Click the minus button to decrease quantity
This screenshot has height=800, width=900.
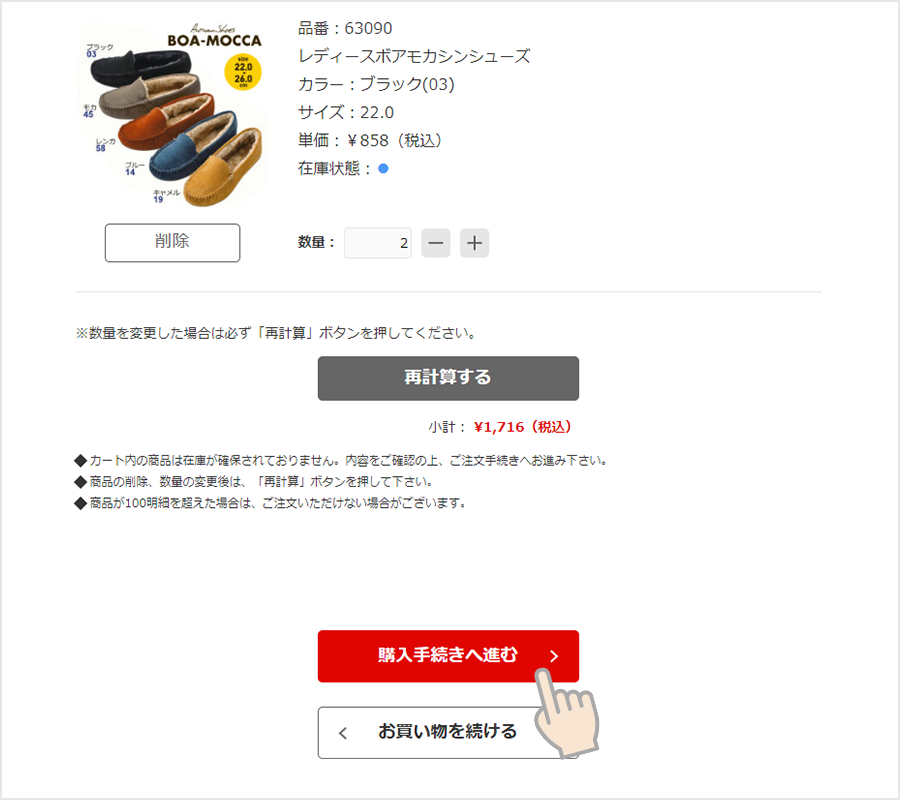436,243
